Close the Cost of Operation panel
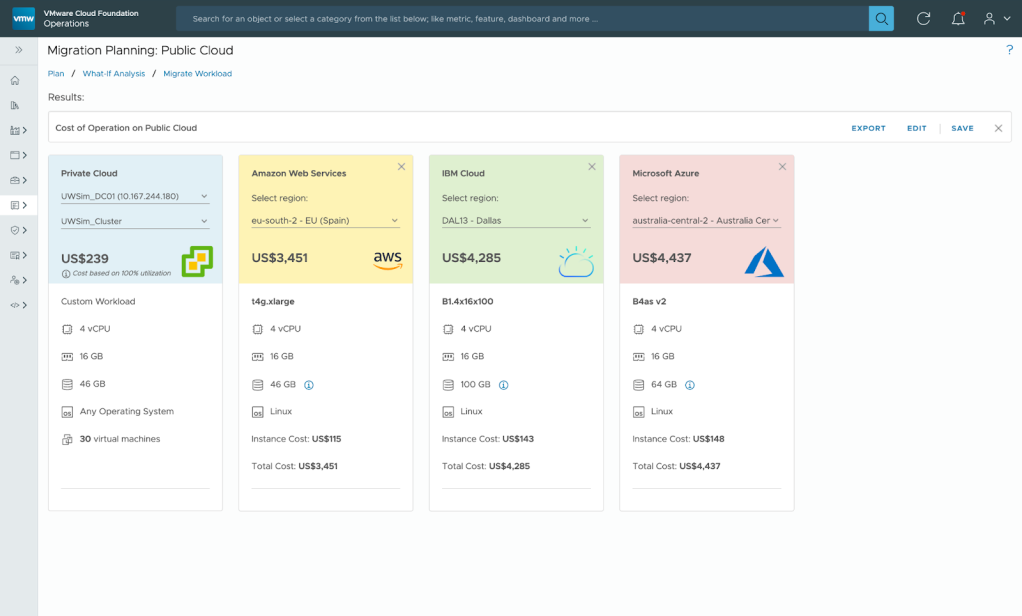This screenshot has height=616, width=1022. (x=998, y=128)
